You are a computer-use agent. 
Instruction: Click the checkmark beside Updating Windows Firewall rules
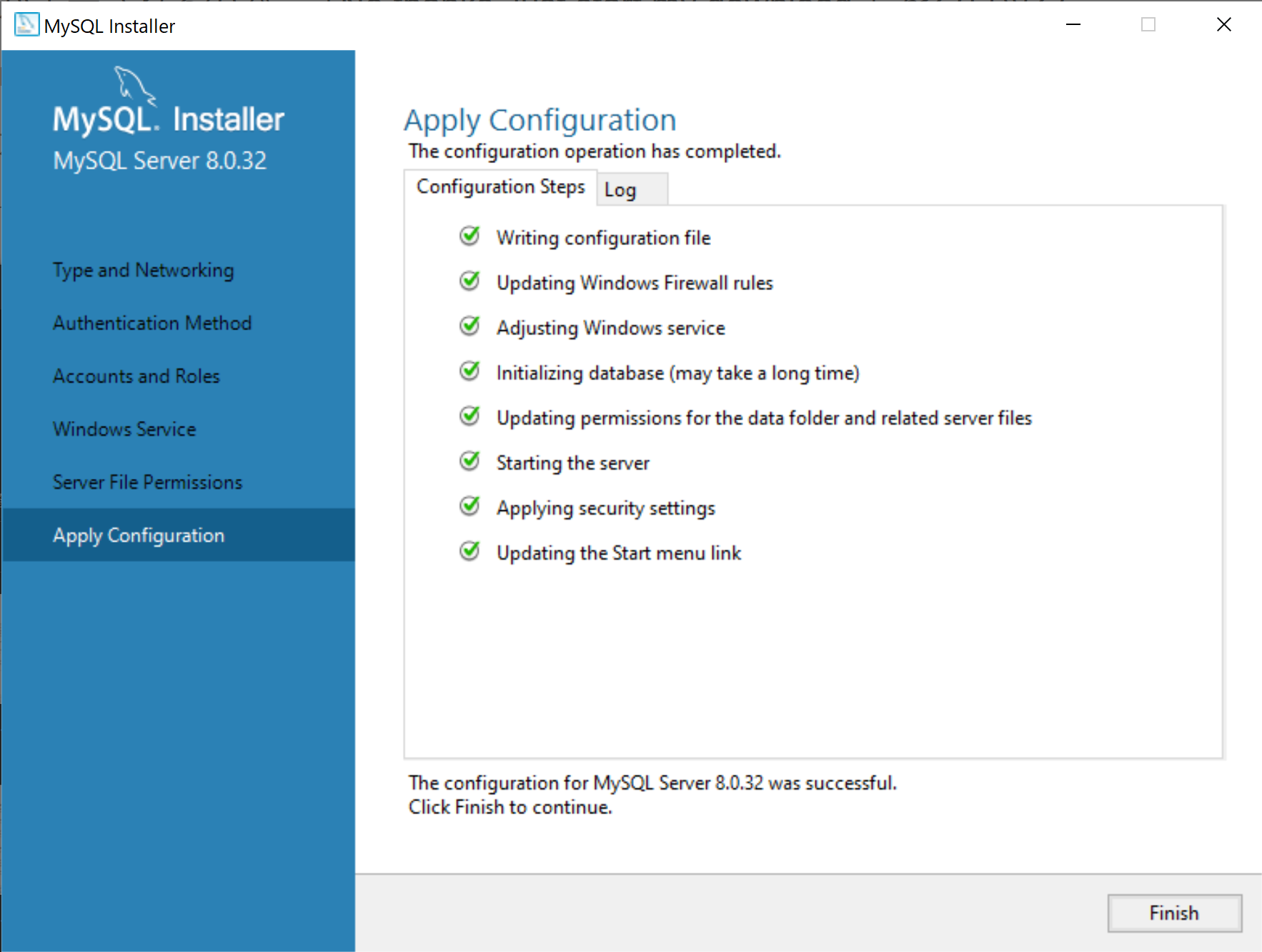click(469, 281)
